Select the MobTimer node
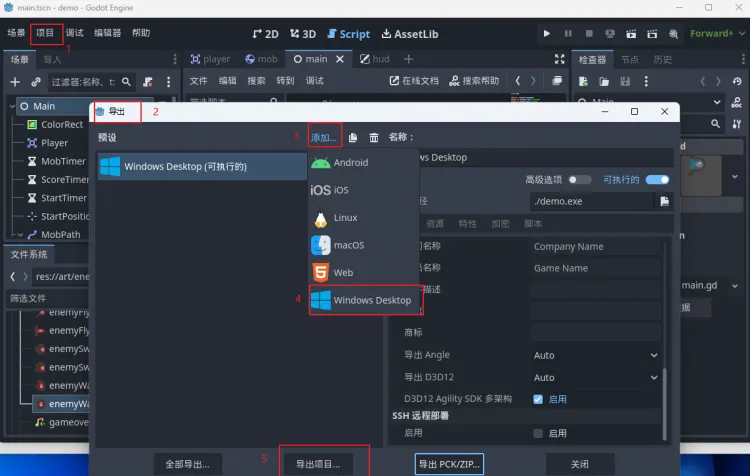Viewport: 750px width, 476px height. point(63,161)
